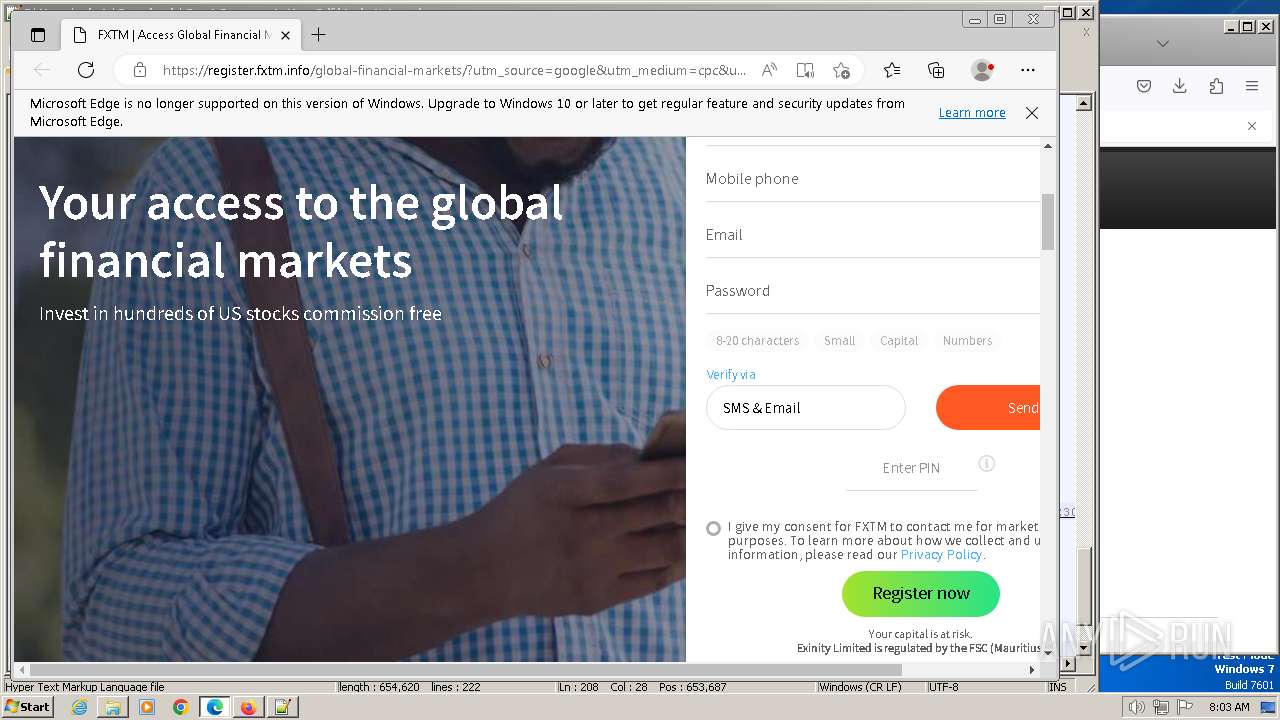Focus the Enter PIN field
The image size is (1280, 720).
[911, 468]
